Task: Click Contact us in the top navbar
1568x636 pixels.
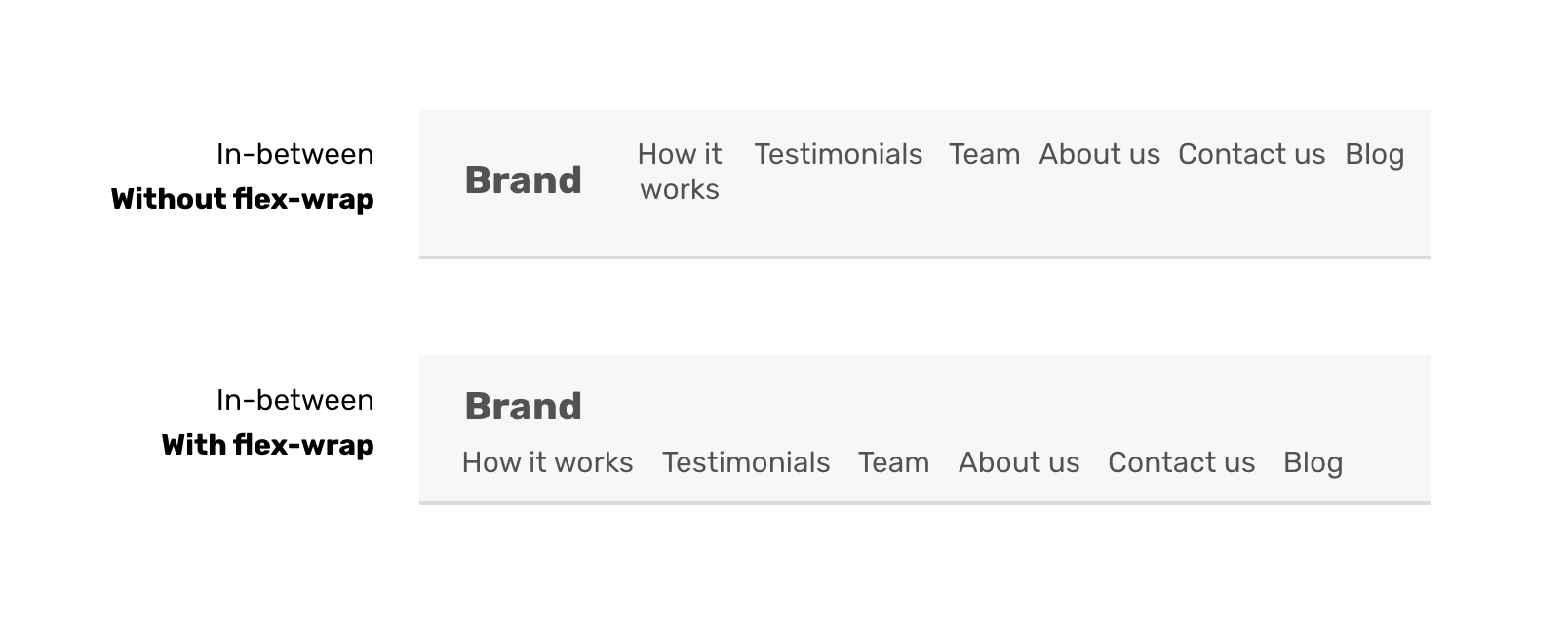Action: (x=1251, y=154)
